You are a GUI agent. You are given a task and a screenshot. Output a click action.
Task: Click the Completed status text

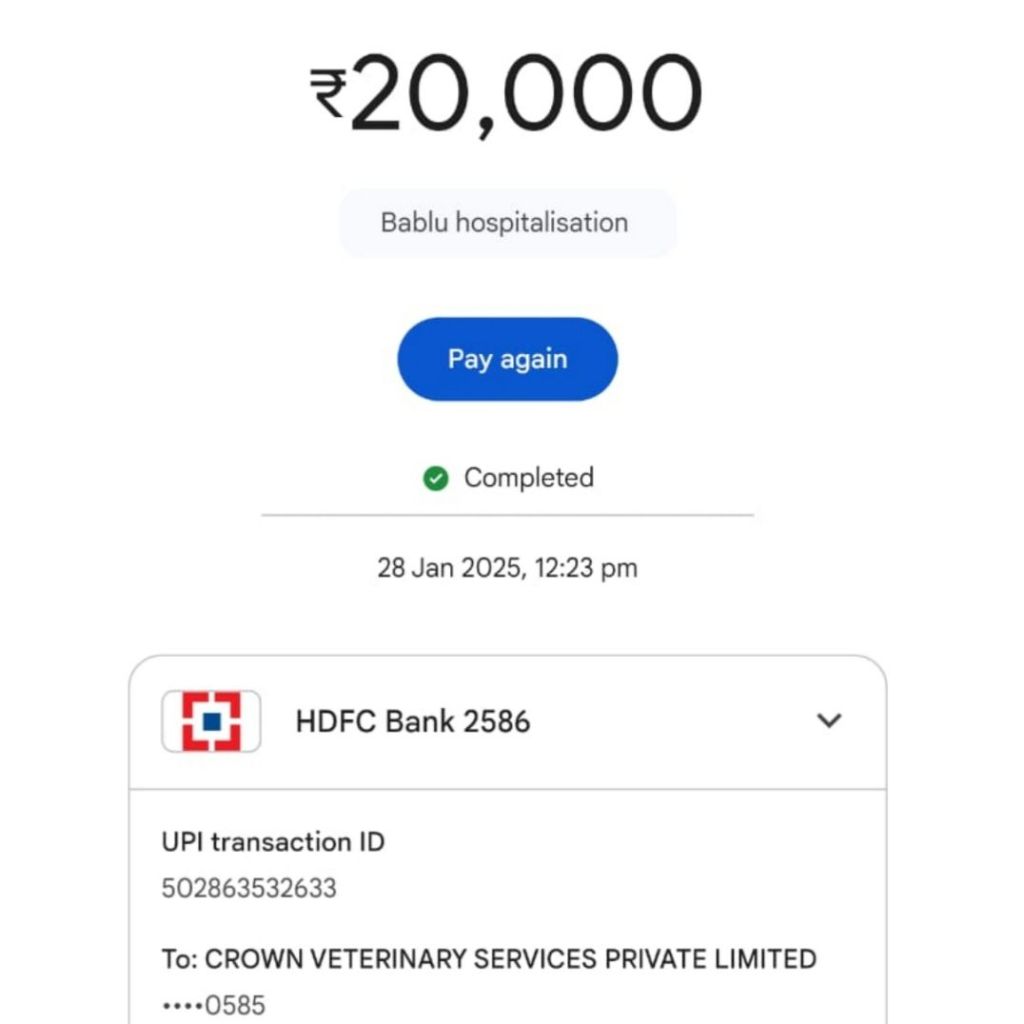point(528,478)
